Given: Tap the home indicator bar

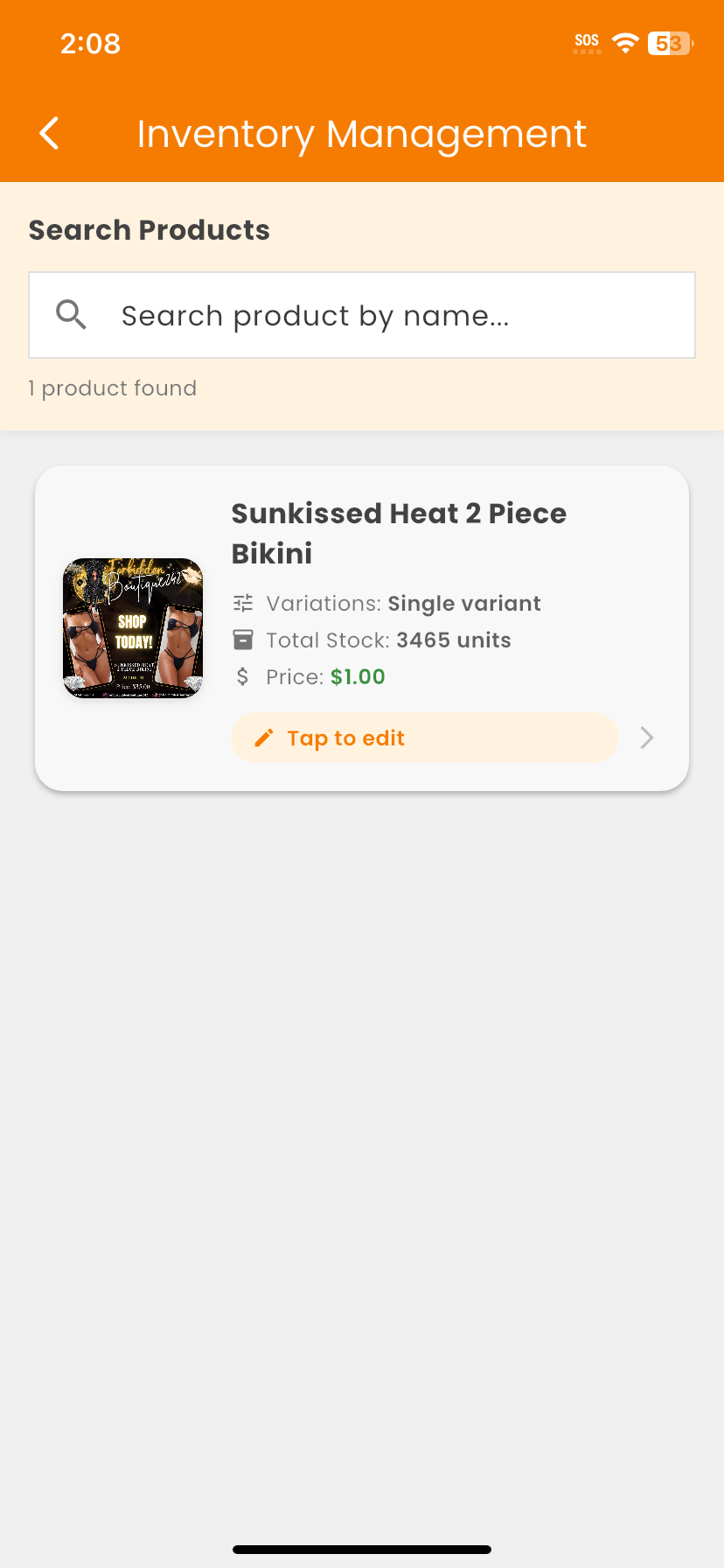Looking at the screenshot, I should coord(362,1550).
